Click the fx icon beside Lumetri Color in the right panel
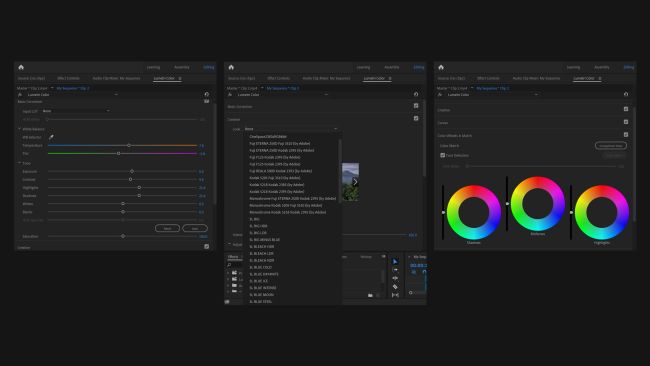This screenshot has width=650, height=366. coord(440,95)
